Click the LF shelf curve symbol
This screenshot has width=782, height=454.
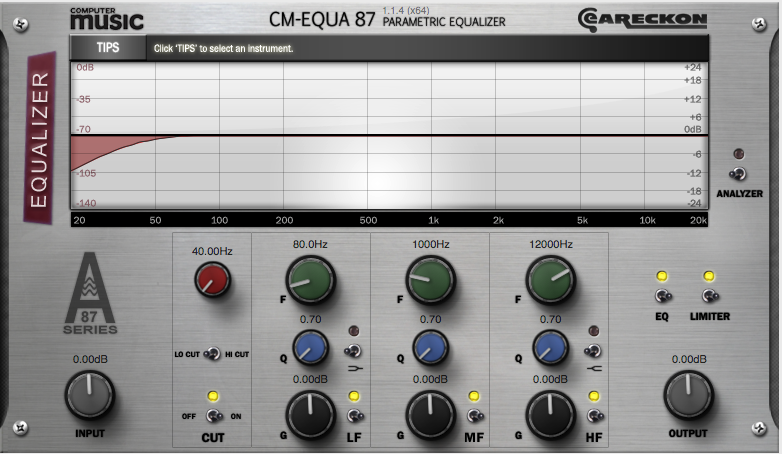(354, 369)
